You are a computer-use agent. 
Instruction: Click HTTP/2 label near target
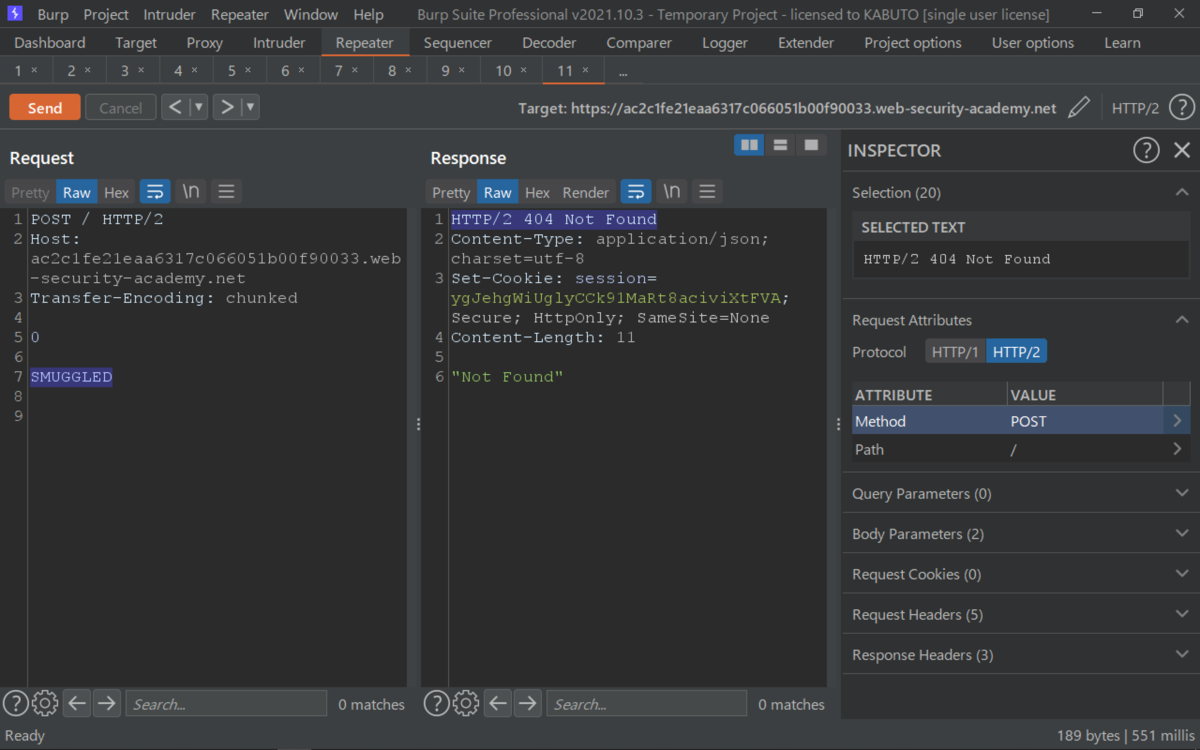(x=1135, y=108)
